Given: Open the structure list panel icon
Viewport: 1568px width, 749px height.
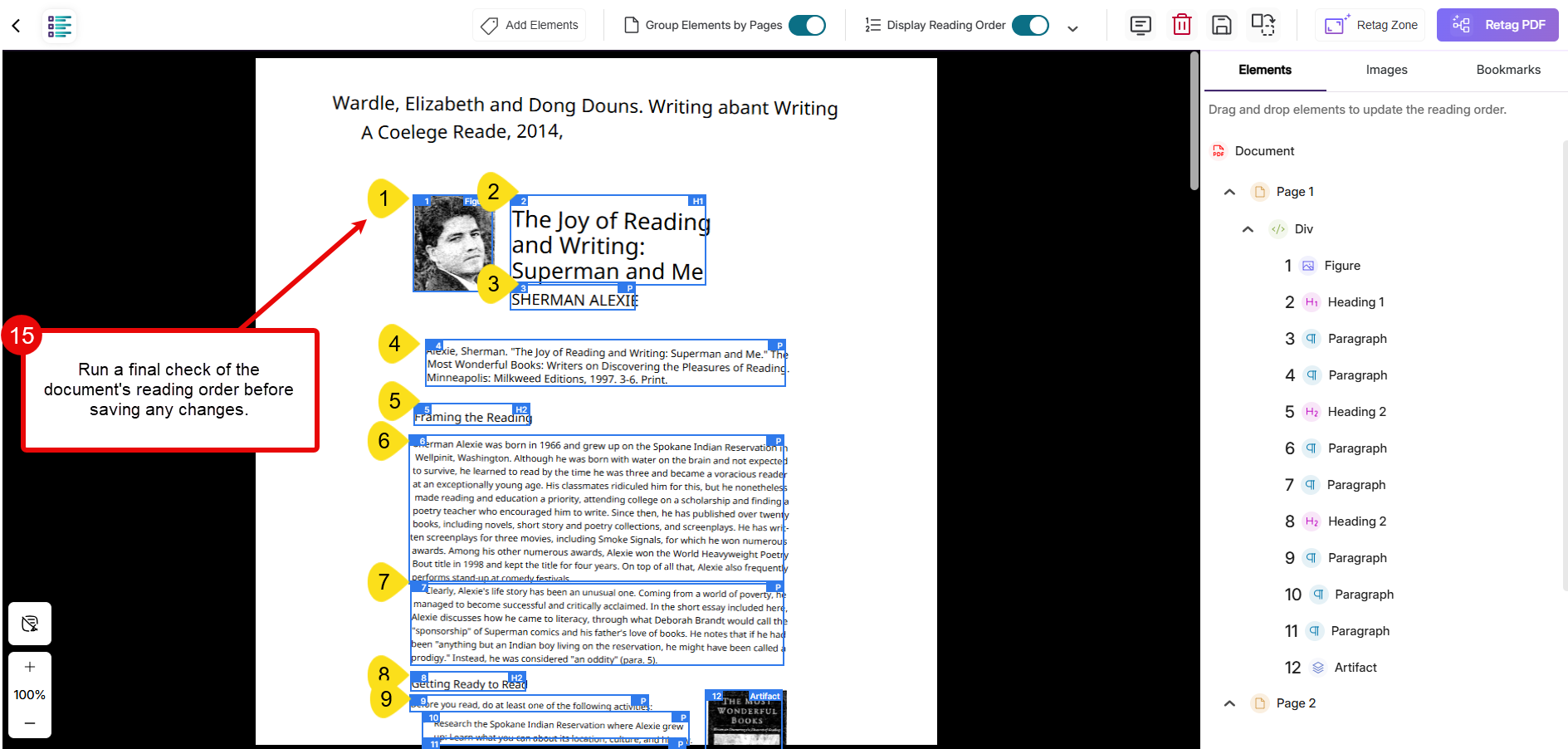Looking at the screenshot, I should (x=60, y=26).
